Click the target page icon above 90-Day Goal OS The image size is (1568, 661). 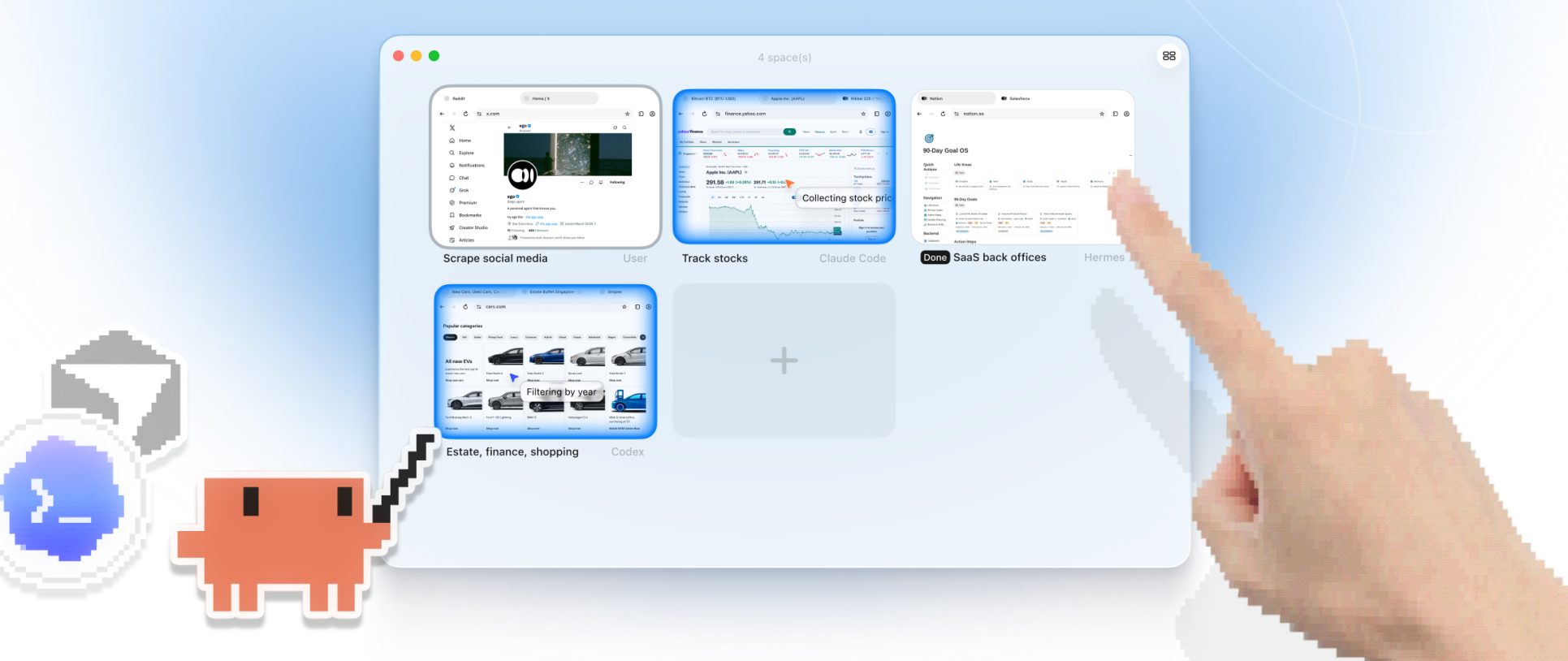tap(929, 139)
